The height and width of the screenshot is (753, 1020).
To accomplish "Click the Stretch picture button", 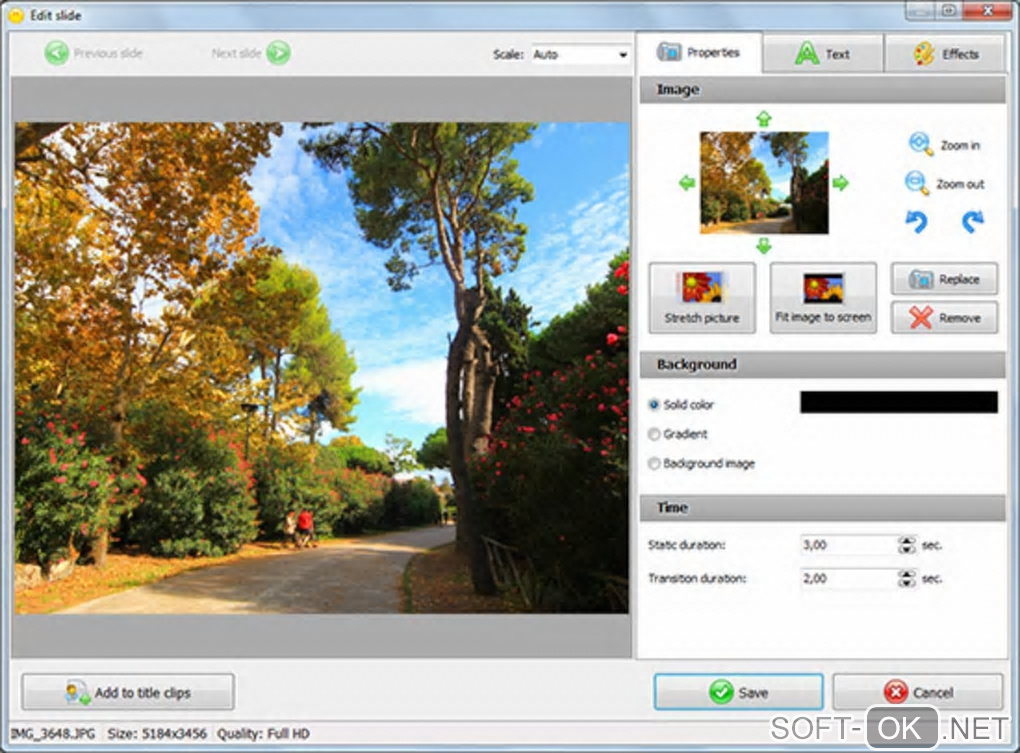I will (702, 298).
